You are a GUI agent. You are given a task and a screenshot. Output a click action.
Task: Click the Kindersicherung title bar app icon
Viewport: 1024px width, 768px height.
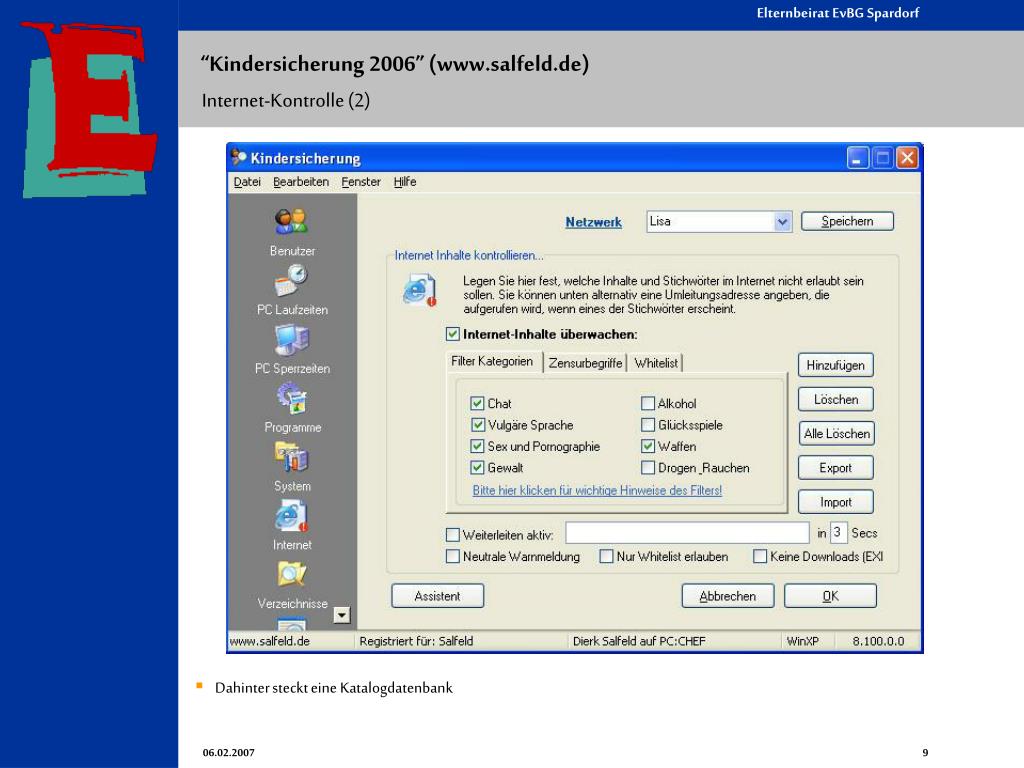pyautogui.click(x=238, y=157)
